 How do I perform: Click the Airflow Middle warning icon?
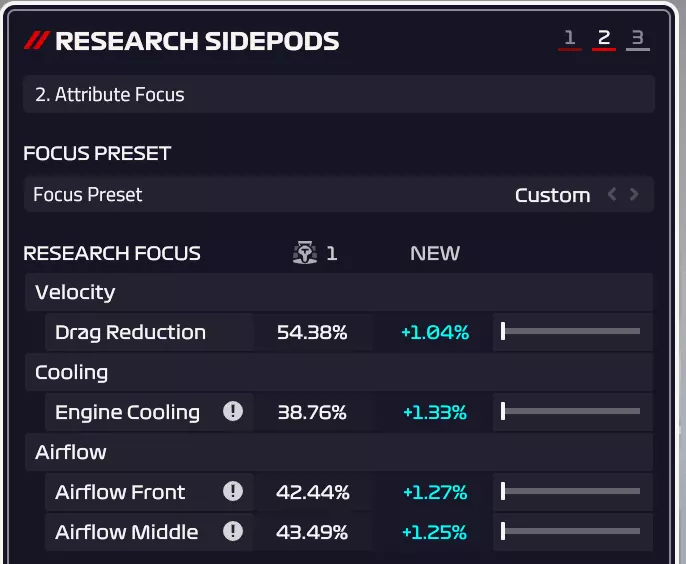pyautogui.click(x=233, y=532)
